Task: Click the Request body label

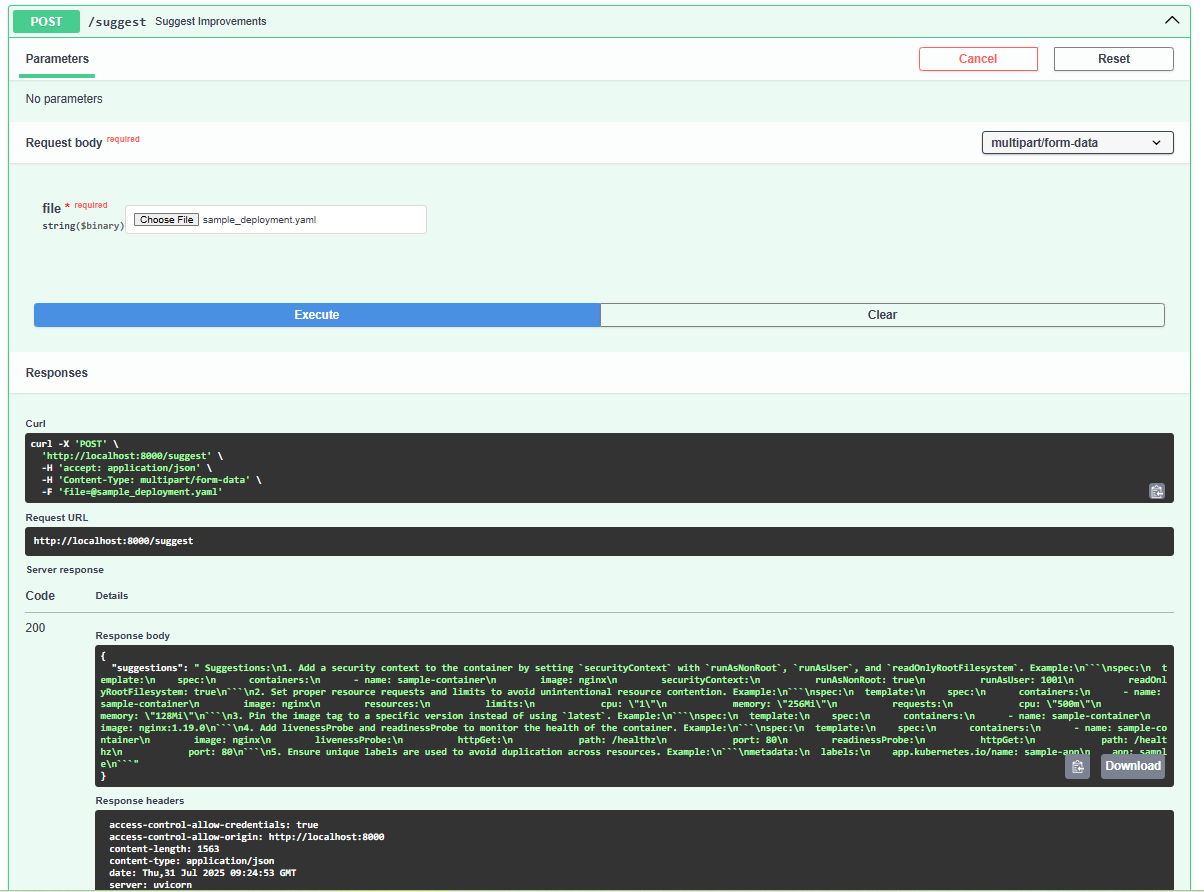Action: [x=64, y=143]
